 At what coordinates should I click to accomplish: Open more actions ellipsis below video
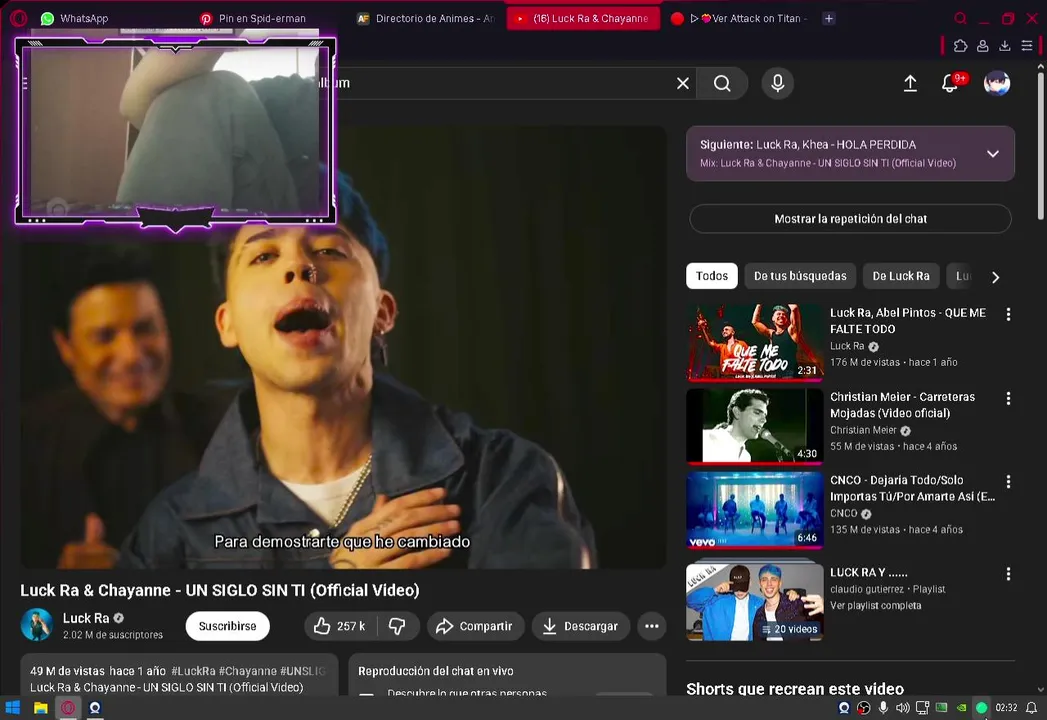tap(652, 626)
